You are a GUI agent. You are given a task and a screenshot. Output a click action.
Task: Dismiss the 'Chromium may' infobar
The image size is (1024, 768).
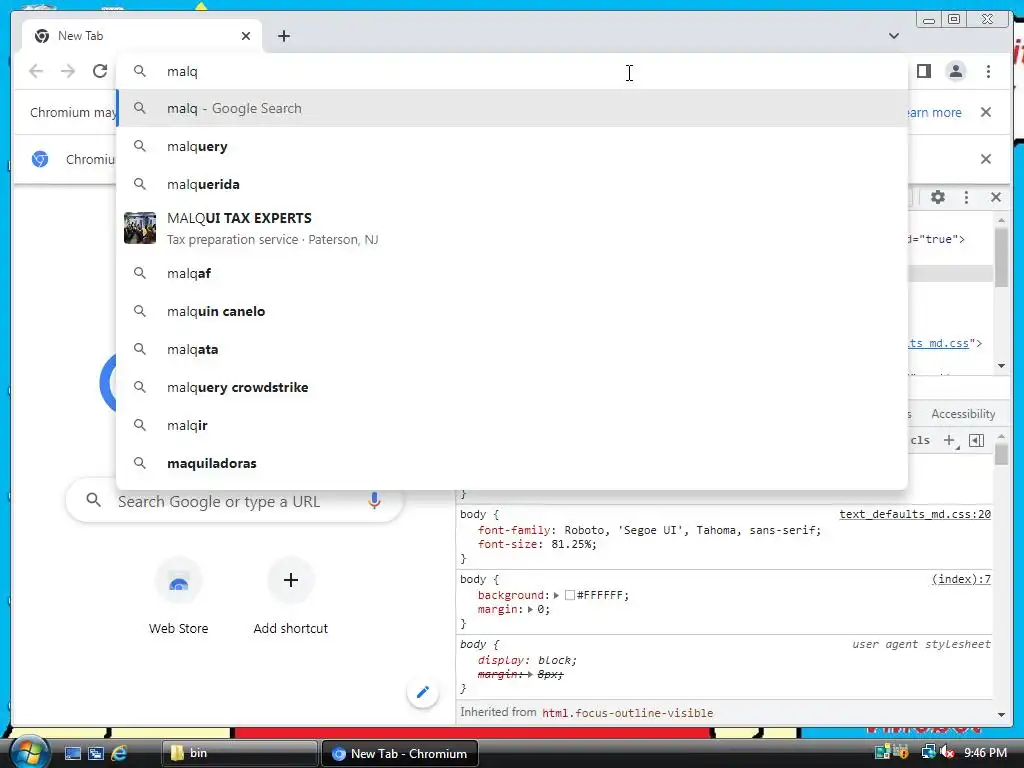986,112
